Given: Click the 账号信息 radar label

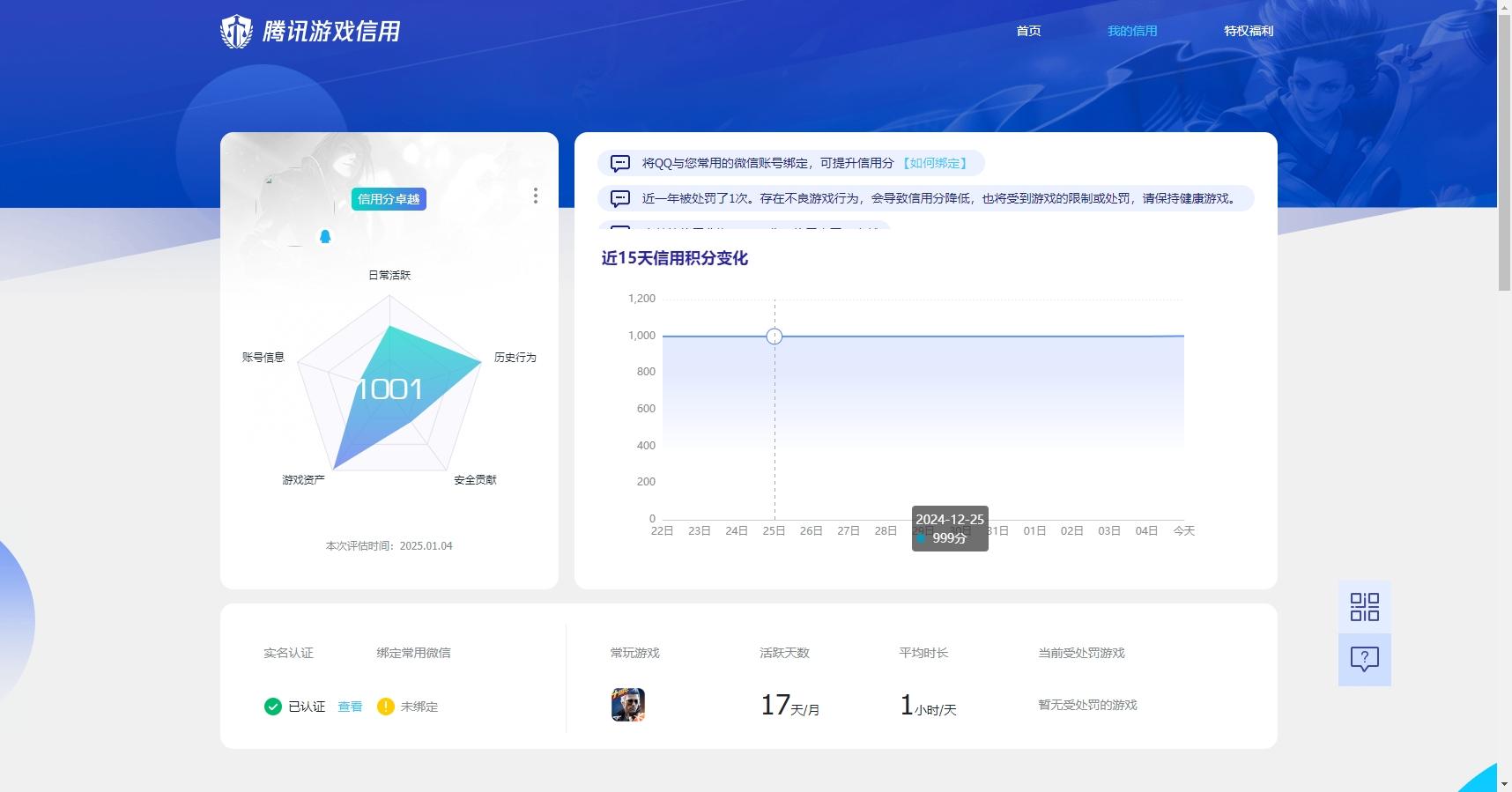Looking at the screenshot, I should click(x=263, y=357).
